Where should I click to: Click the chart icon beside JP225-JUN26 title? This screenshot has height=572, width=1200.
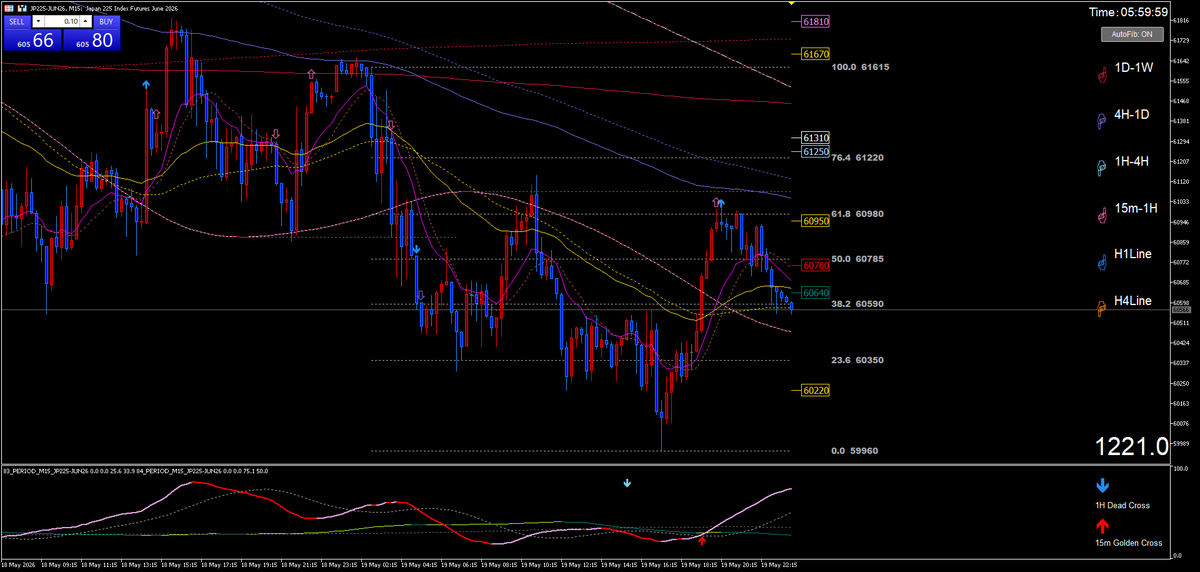pos(21,8)
